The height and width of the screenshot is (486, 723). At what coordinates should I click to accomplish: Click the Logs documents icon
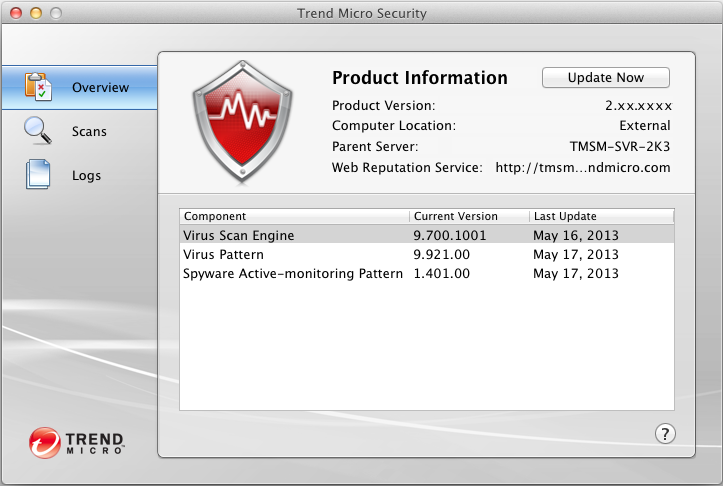pyautogui.click(x=38, y=175)
